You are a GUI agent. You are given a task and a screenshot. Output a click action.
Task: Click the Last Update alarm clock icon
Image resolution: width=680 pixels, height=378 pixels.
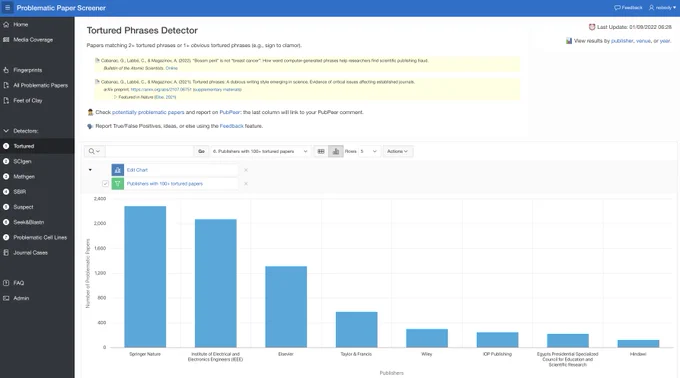click(x=592, y=27)
